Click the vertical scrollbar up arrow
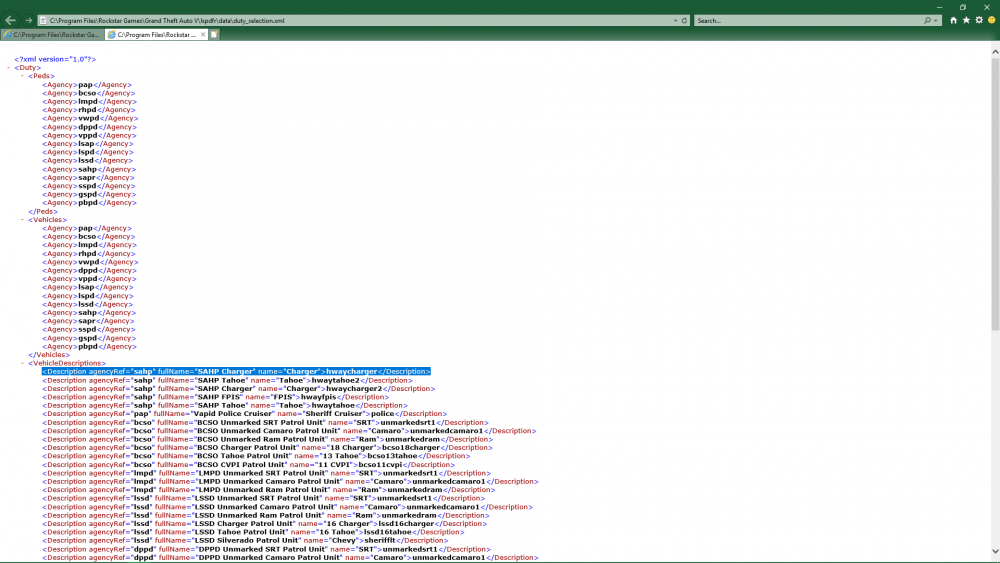Viewport: 1000px width, 563px height. [995, 51]
